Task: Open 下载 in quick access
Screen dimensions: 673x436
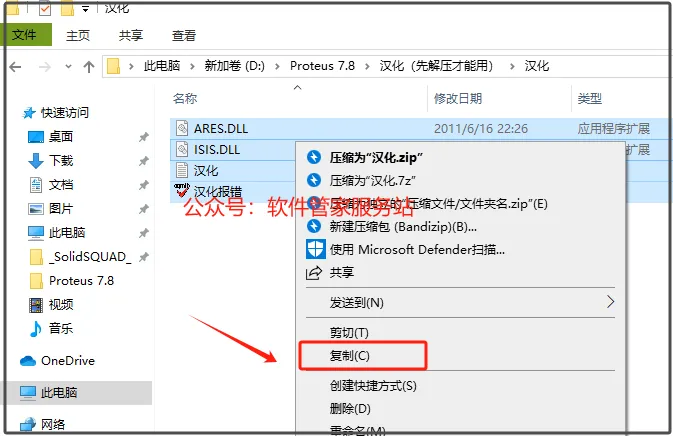Action: (x=61, y=160)
